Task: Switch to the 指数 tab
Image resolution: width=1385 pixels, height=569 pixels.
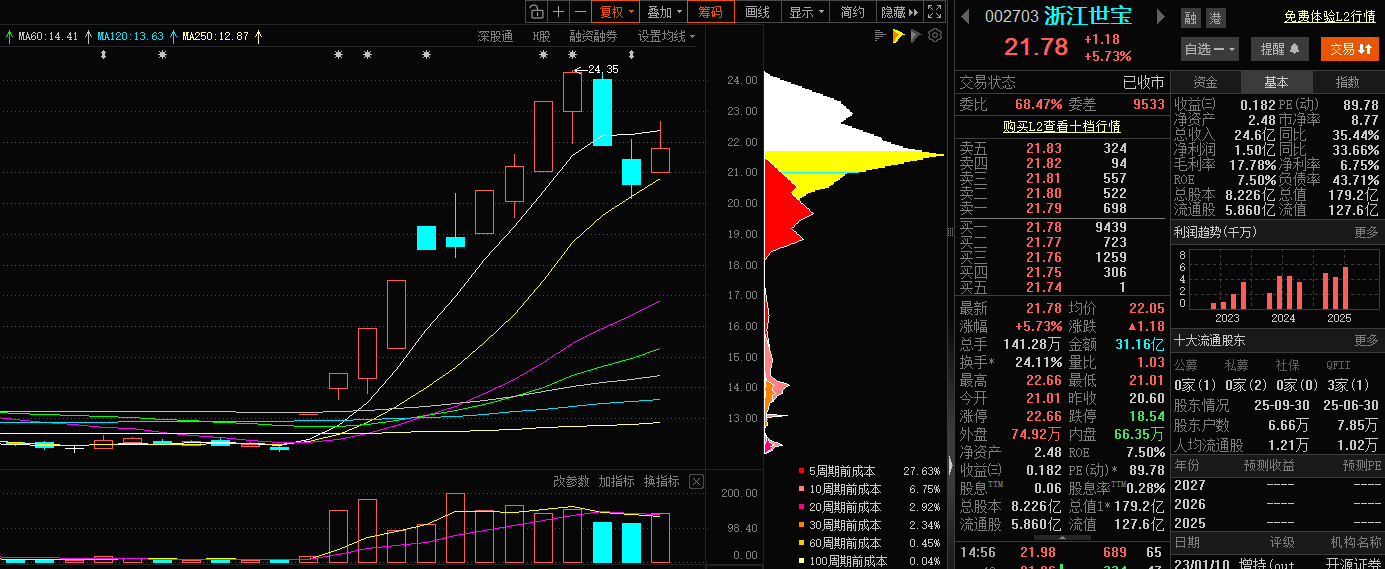Action: tap(1347, 83)
